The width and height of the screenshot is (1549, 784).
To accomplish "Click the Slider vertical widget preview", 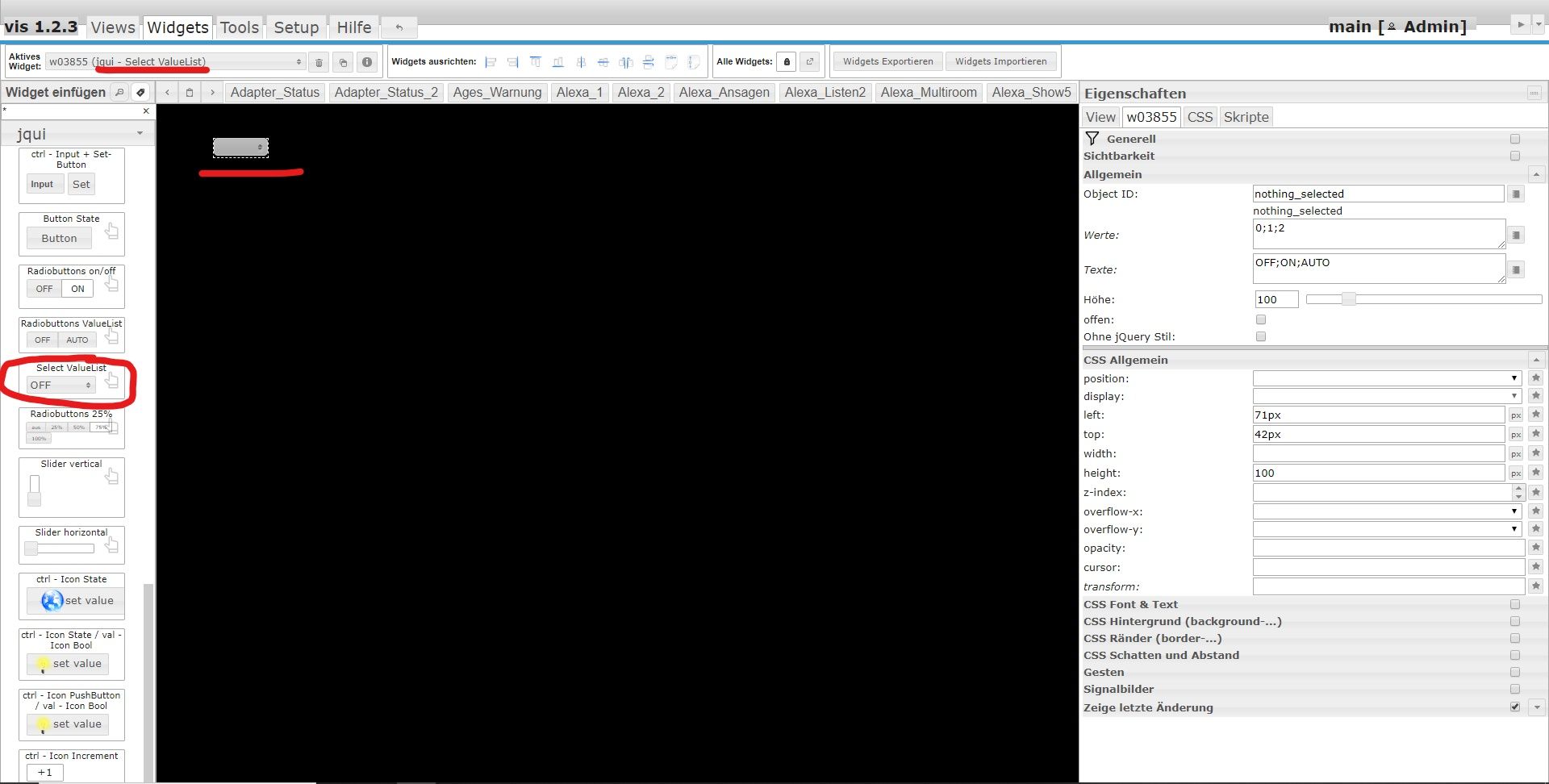I will point(72,487).
